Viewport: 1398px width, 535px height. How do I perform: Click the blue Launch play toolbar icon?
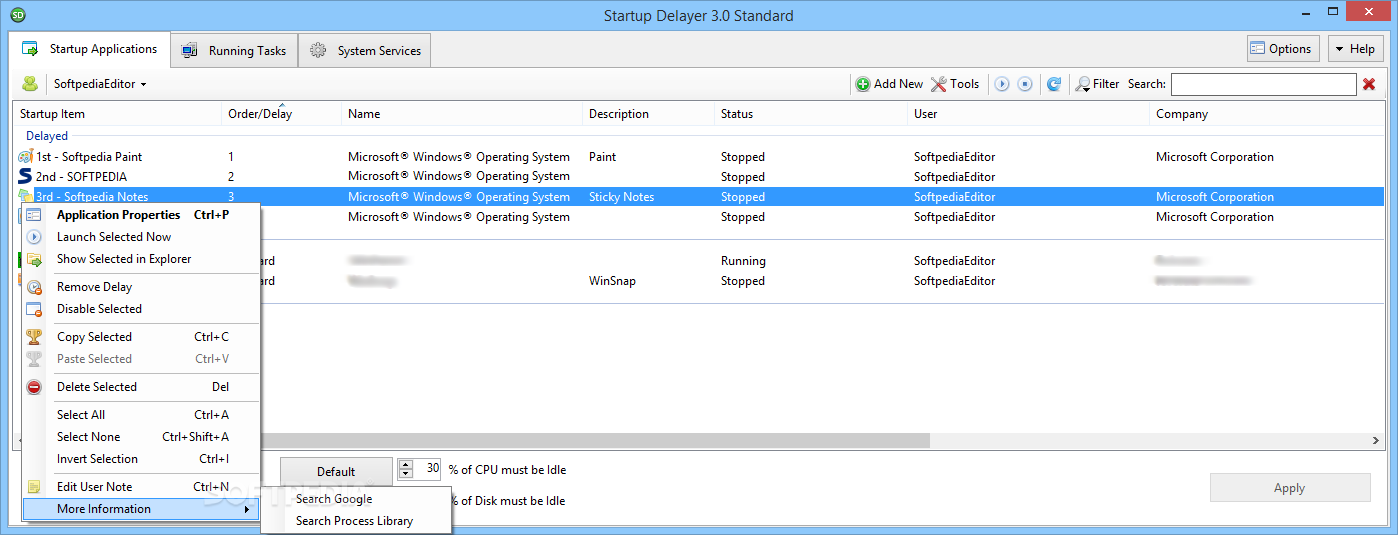(x=1002, y=84)
